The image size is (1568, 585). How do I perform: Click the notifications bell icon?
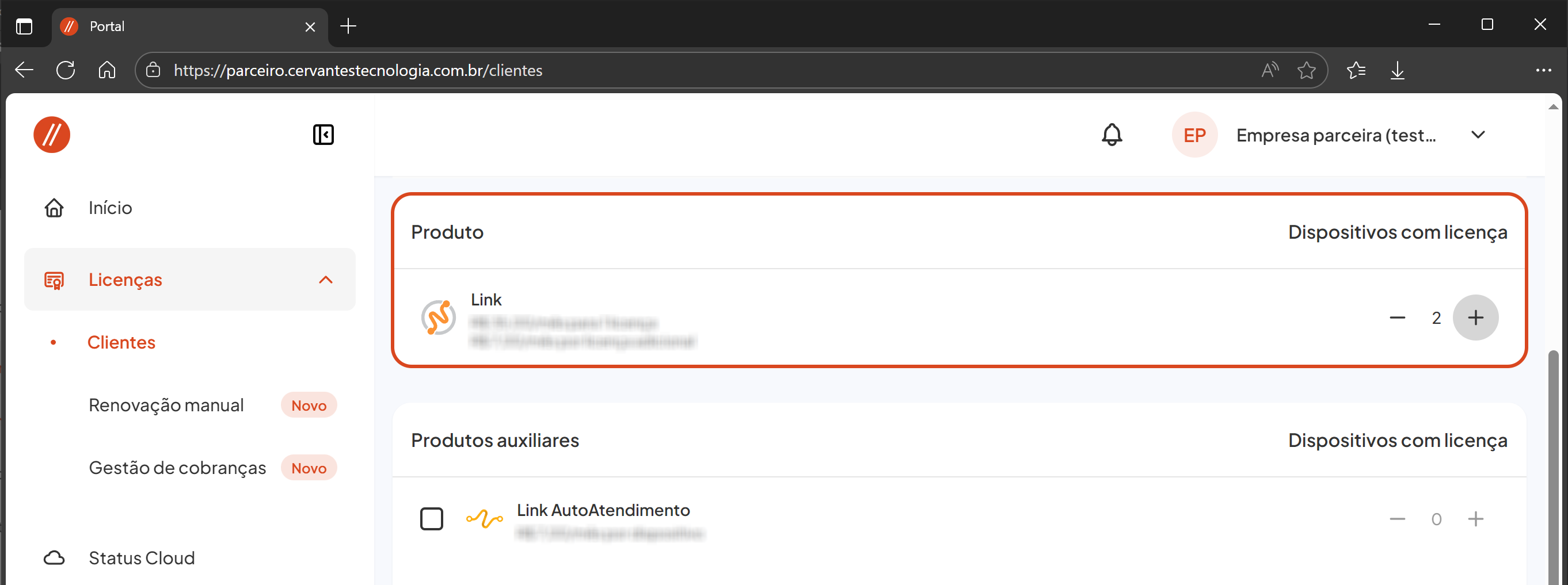coord(1112,135)
